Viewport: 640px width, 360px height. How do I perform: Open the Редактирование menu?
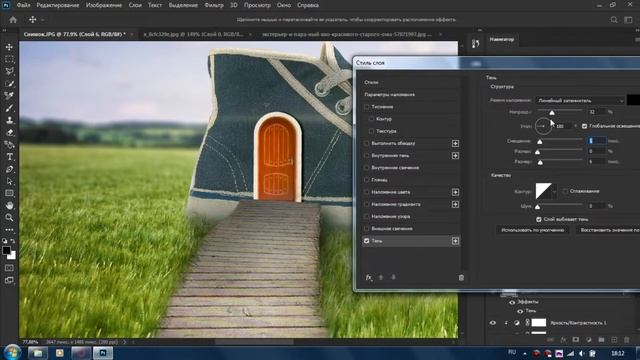click(x=58, y=5)
